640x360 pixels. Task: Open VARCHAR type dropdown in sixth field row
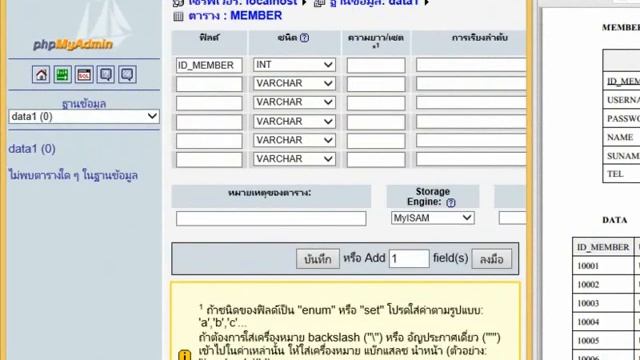tap(294, 159)
